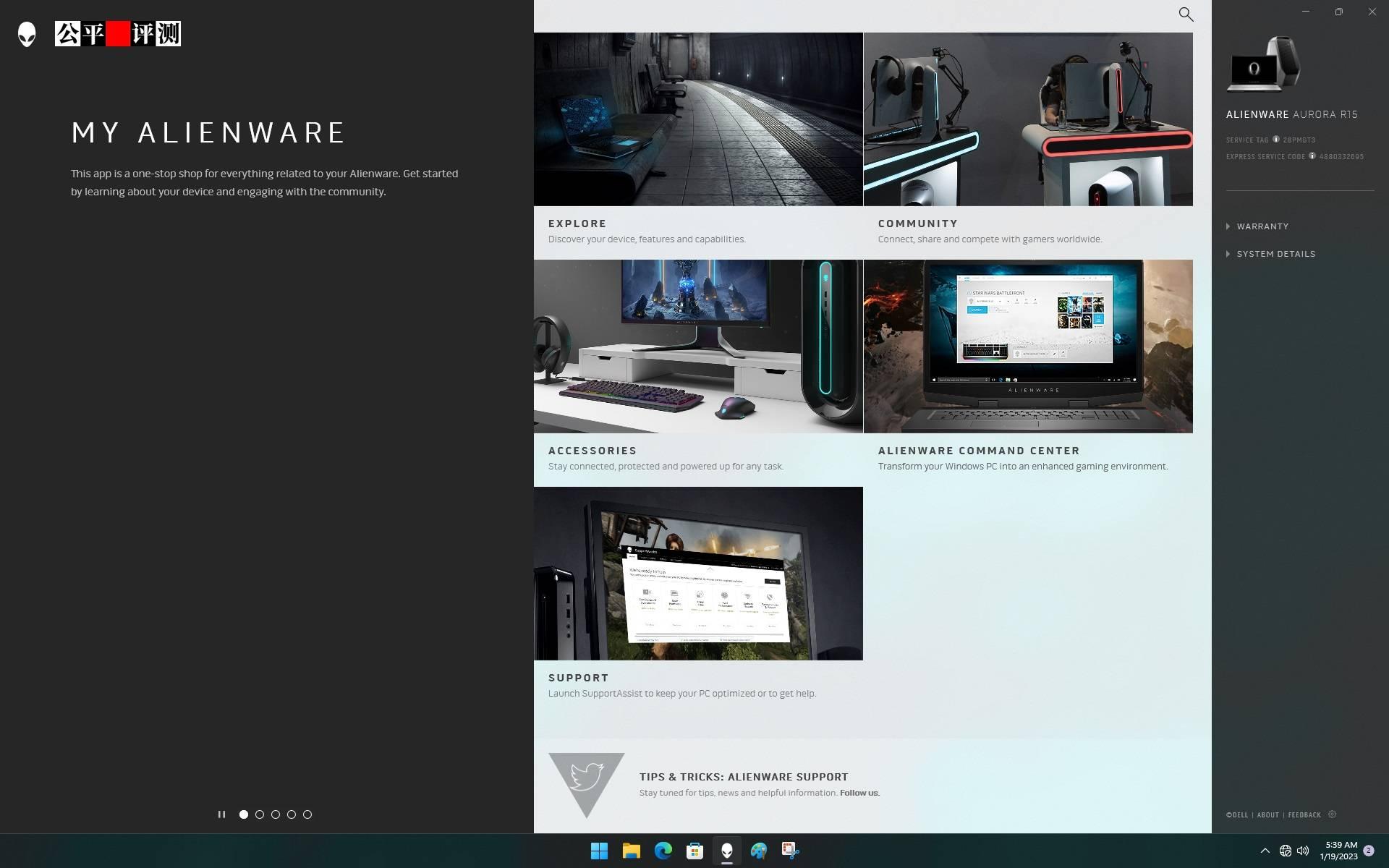Open the Alienware app icon on the taskbar
The height and width of the screenshot is (868, 1389).
(727, 851)
